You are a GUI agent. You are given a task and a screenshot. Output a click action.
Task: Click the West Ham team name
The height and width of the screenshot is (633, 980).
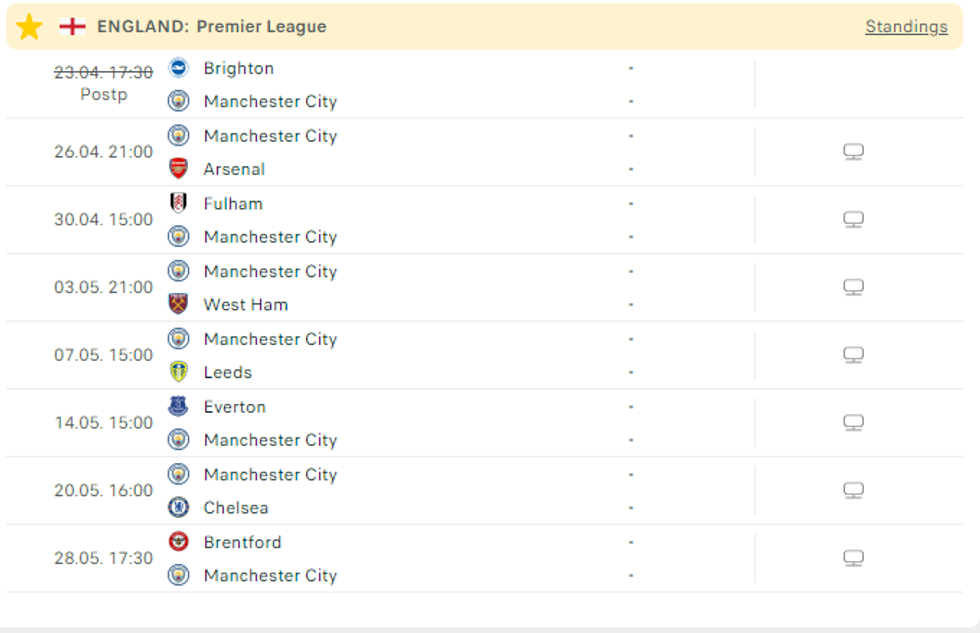pyautogui.click(x=246, y=305)
